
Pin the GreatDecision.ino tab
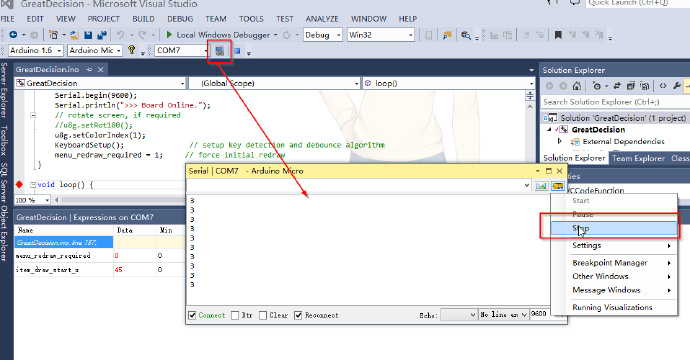89,70
